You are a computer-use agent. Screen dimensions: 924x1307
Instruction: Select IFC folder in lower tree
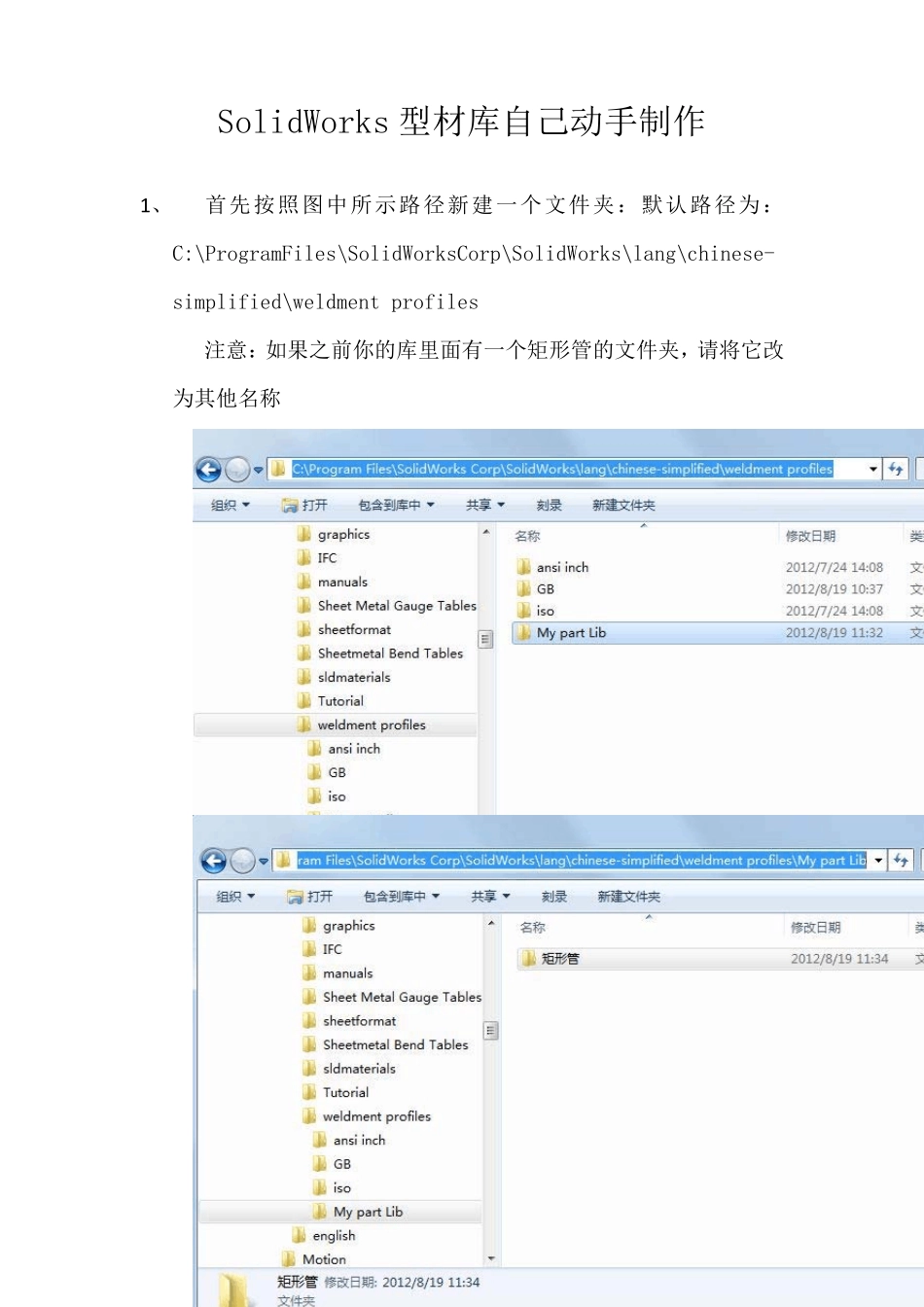[x=322, y=949]
